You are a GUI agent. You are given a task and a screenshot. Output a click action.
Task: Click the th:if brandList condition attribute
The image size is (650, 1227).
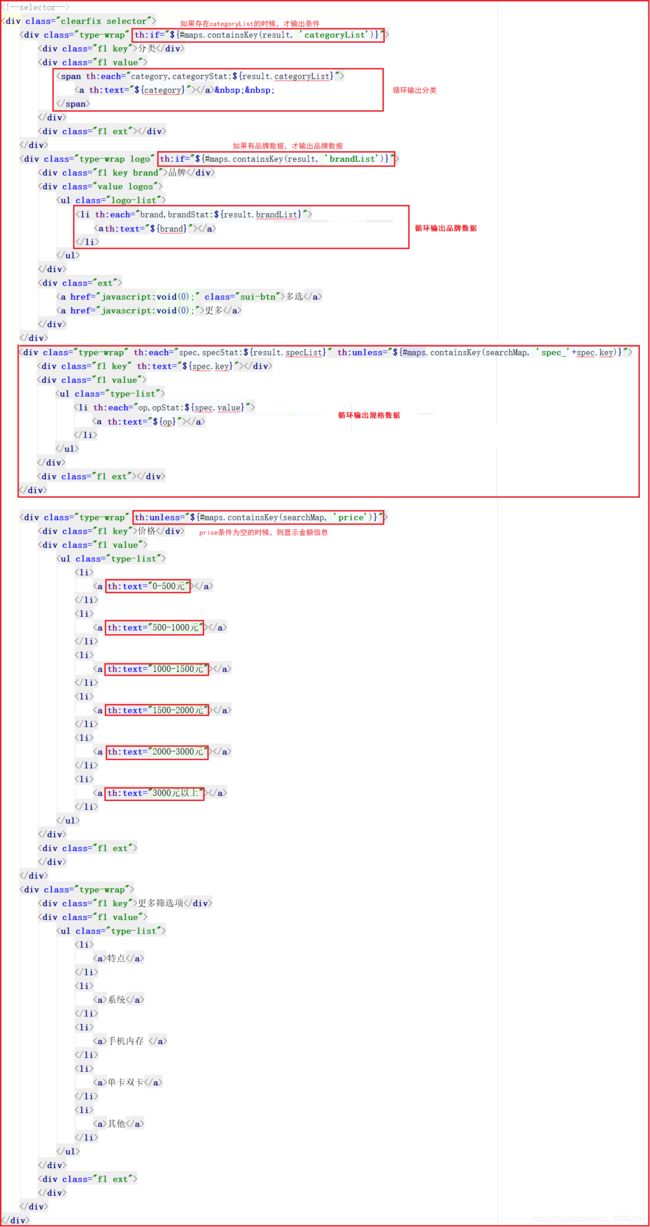pyautogui.click(x=278, y=158)
